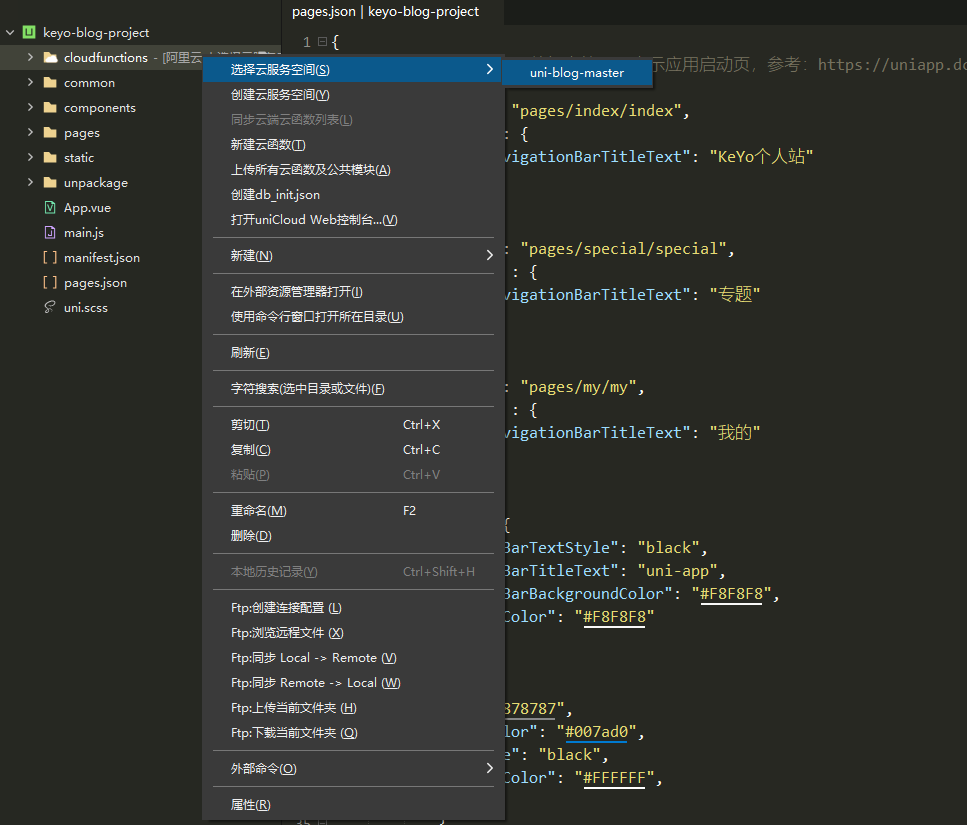Screen dimensions: 967x825
Task: Expand the common folder chevron
Action: point(30,83)
